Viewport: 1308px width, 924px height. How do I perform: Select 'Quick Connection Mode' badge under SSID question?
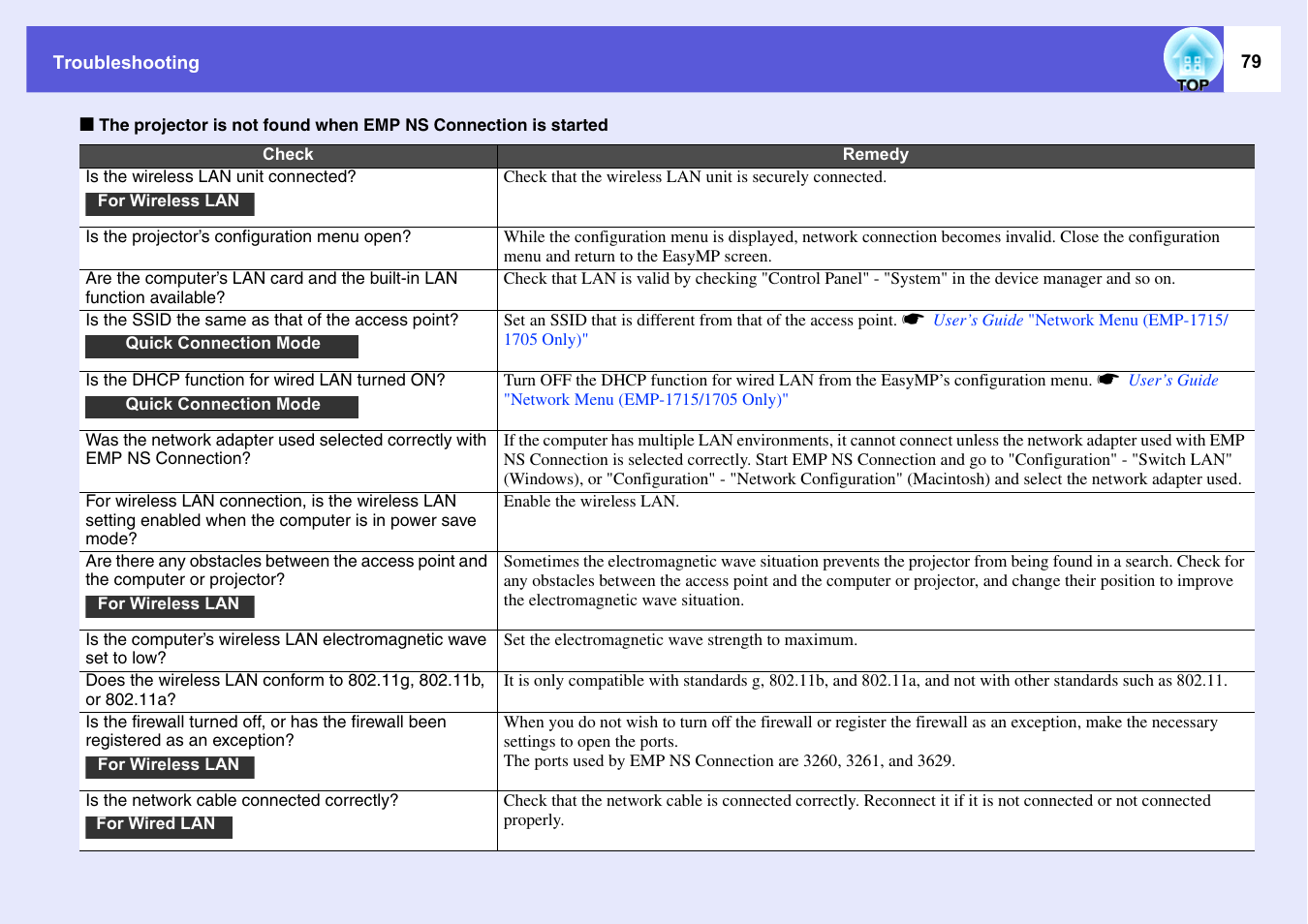222,345
